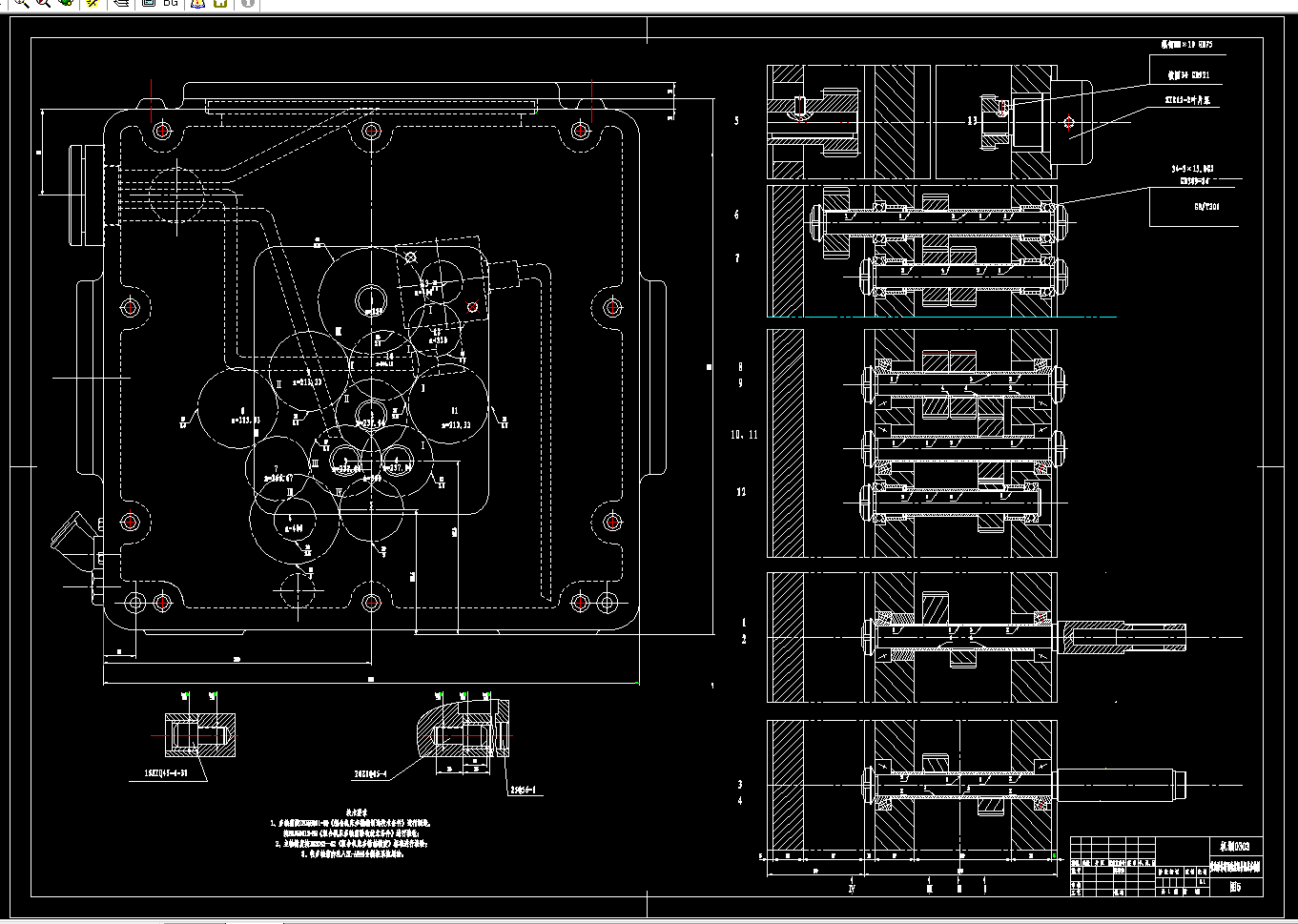
Task: Click the "10. 11" section row label
Action: click(744, 435)
